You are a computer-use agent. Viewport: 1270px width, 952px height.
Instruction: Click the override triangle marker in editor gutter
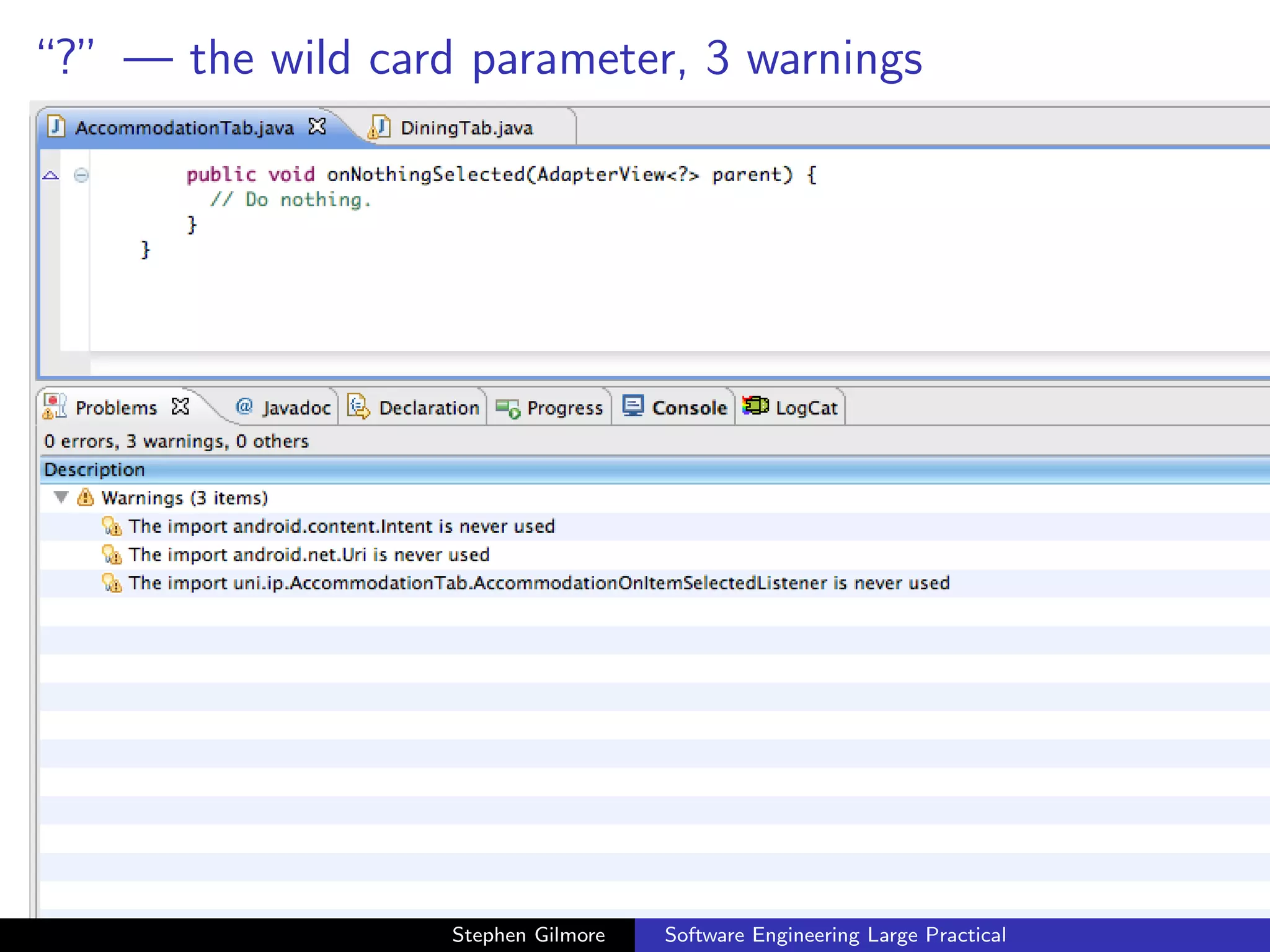51,175
